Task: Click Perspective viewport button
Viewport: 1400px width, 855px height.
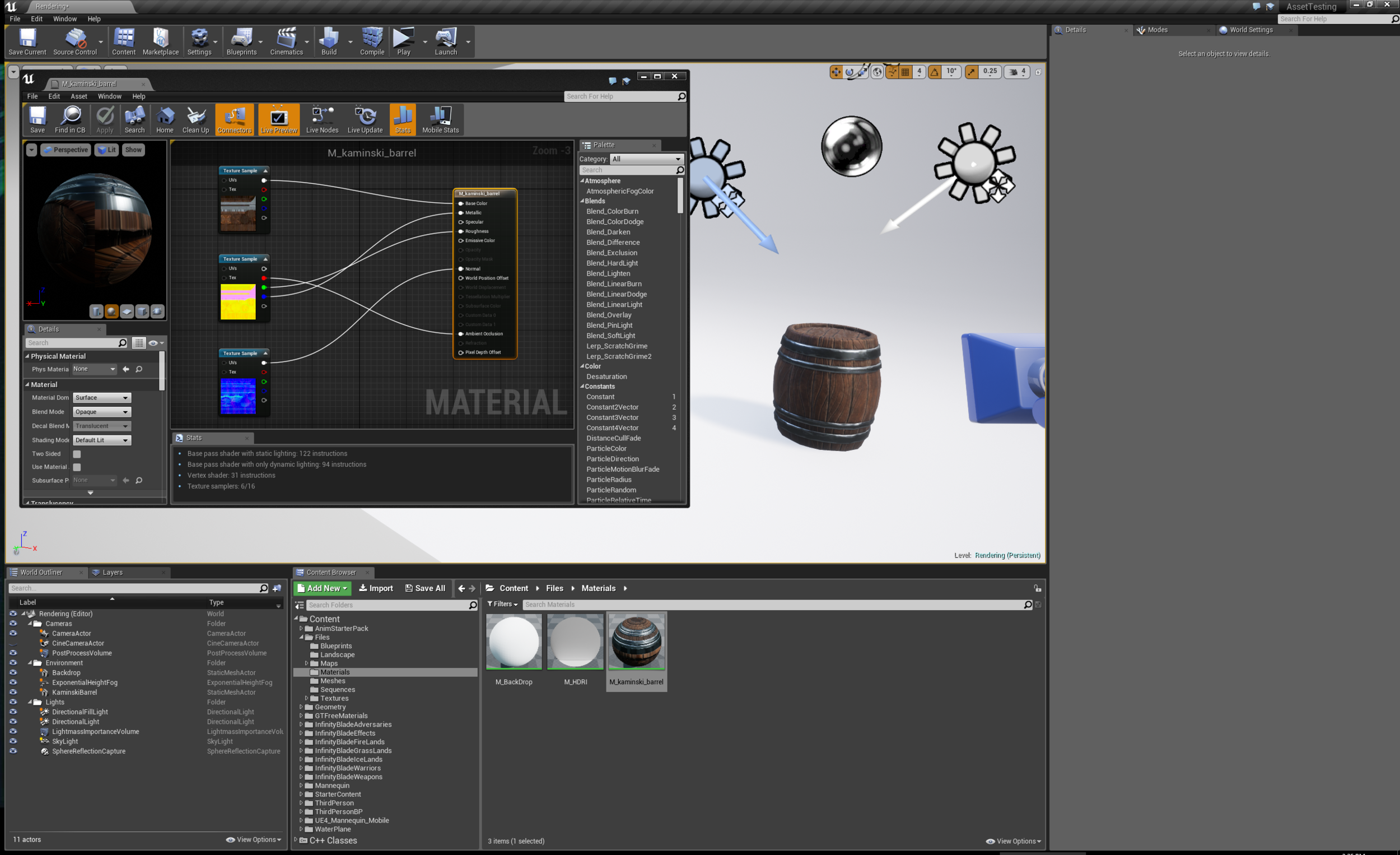Action: 66,150
